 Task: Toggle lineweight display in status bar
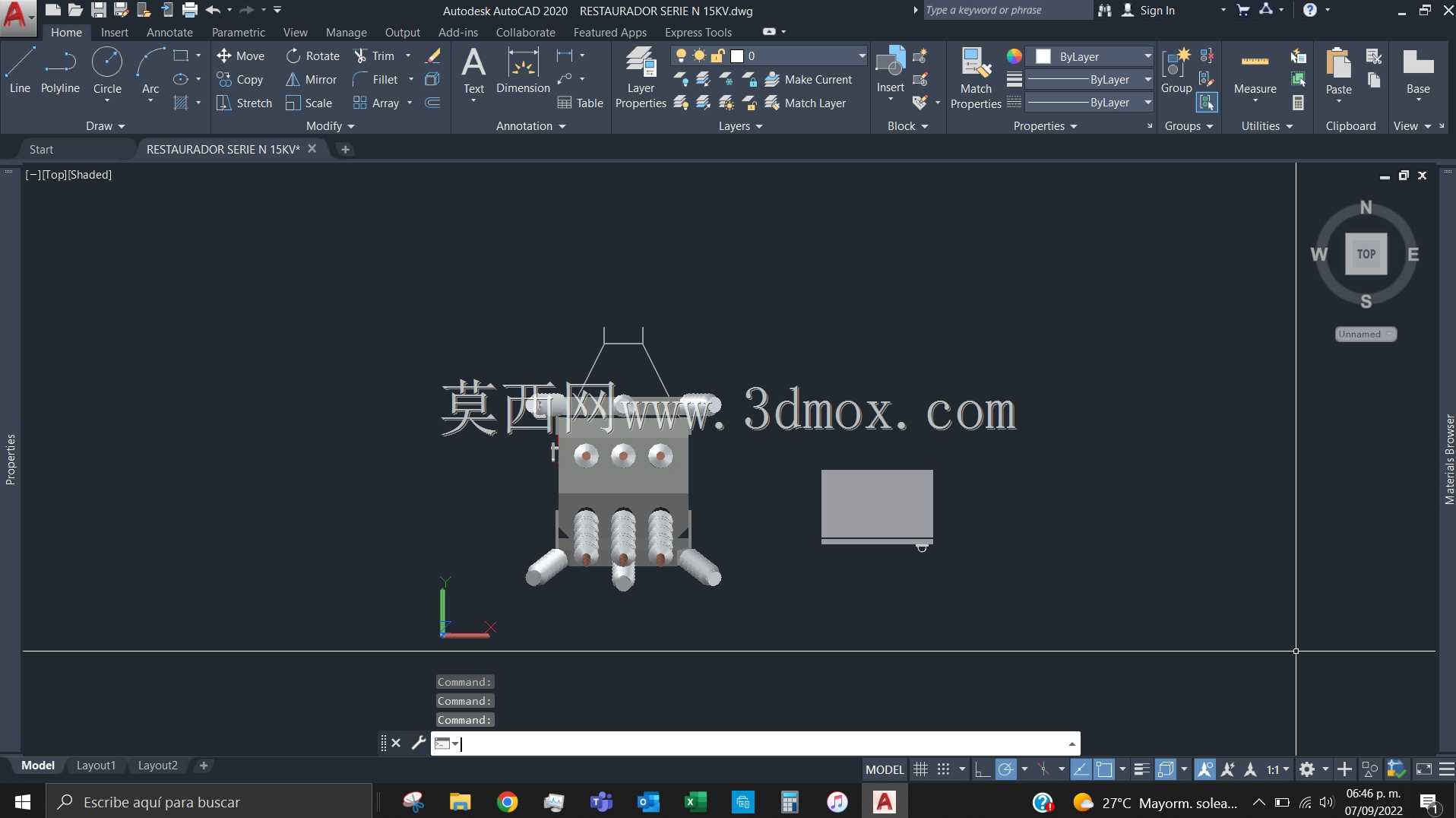[x=1141, y=769]
